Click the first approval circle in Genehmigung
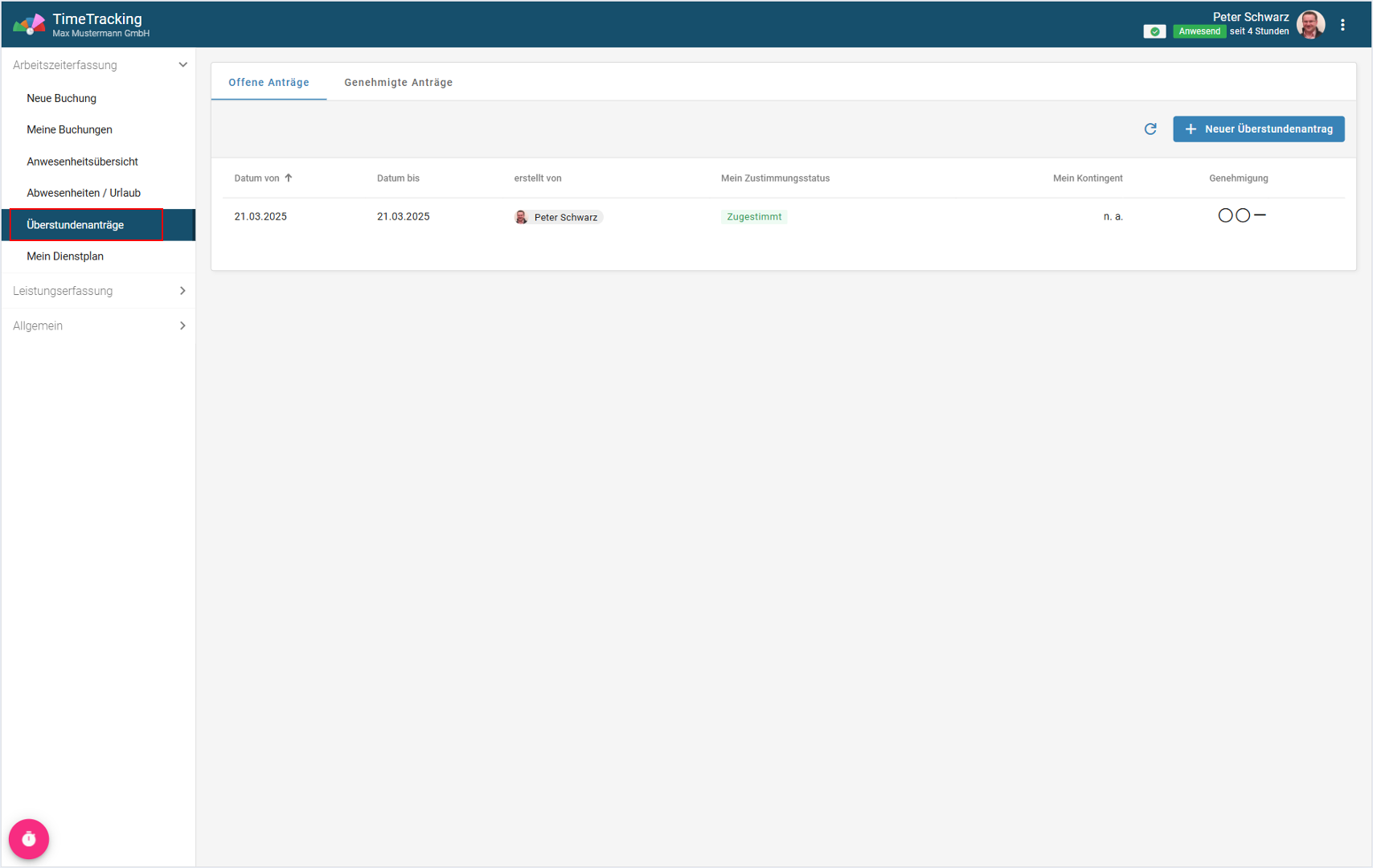Image resolution: width=1373 pixels, height=868 pixels. [1225, 215]
